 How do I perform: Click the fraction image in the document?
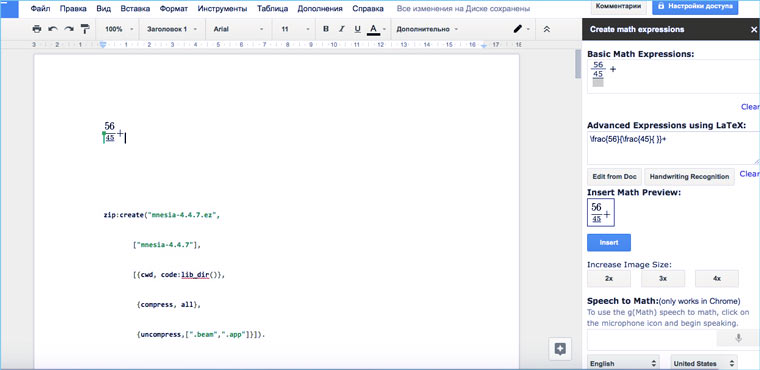(114, 132)
